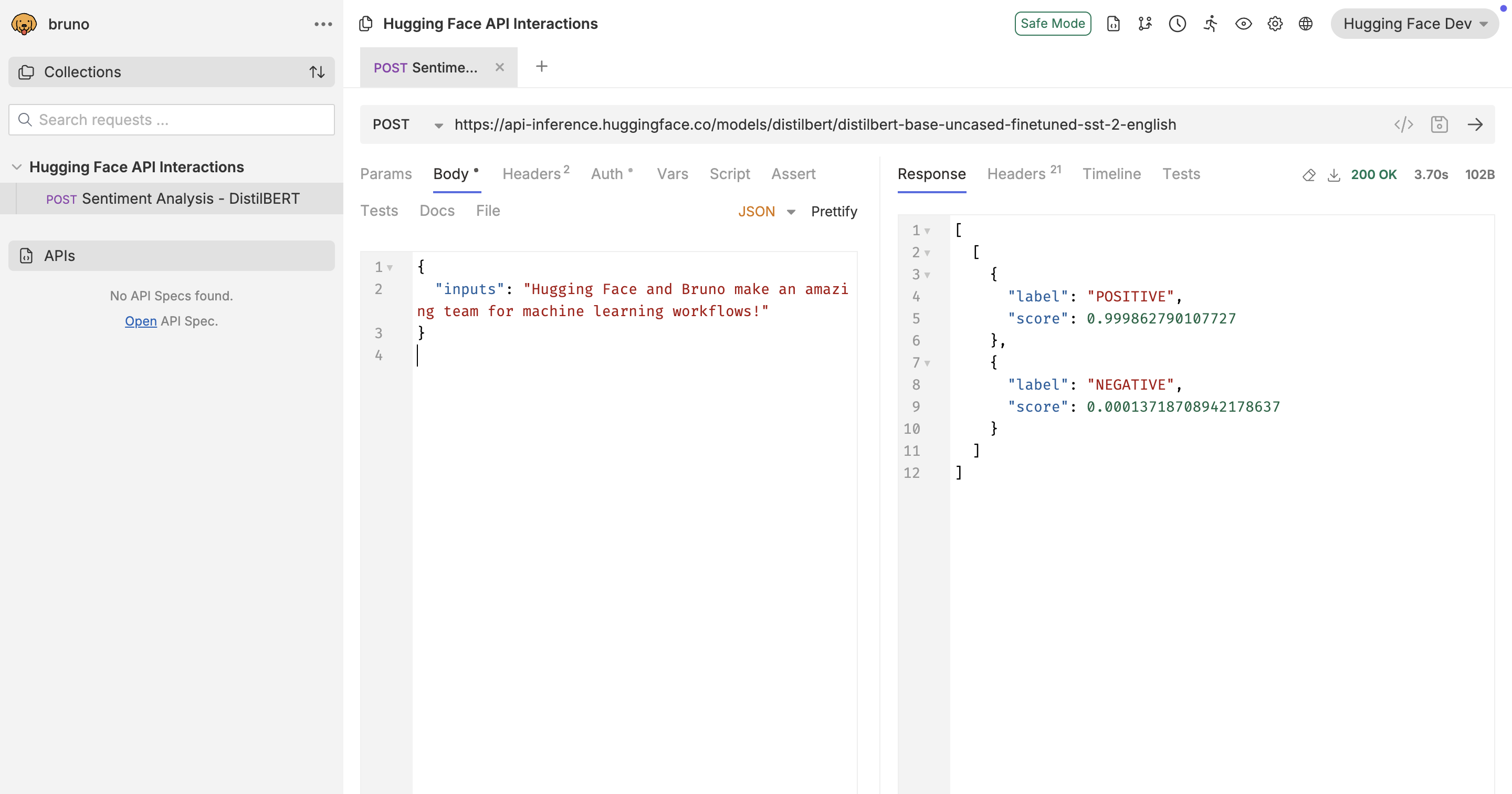Focus the Search requests field
This screenshot has height=794, width=1512.
pyautogui.click(x=171, y=120)
